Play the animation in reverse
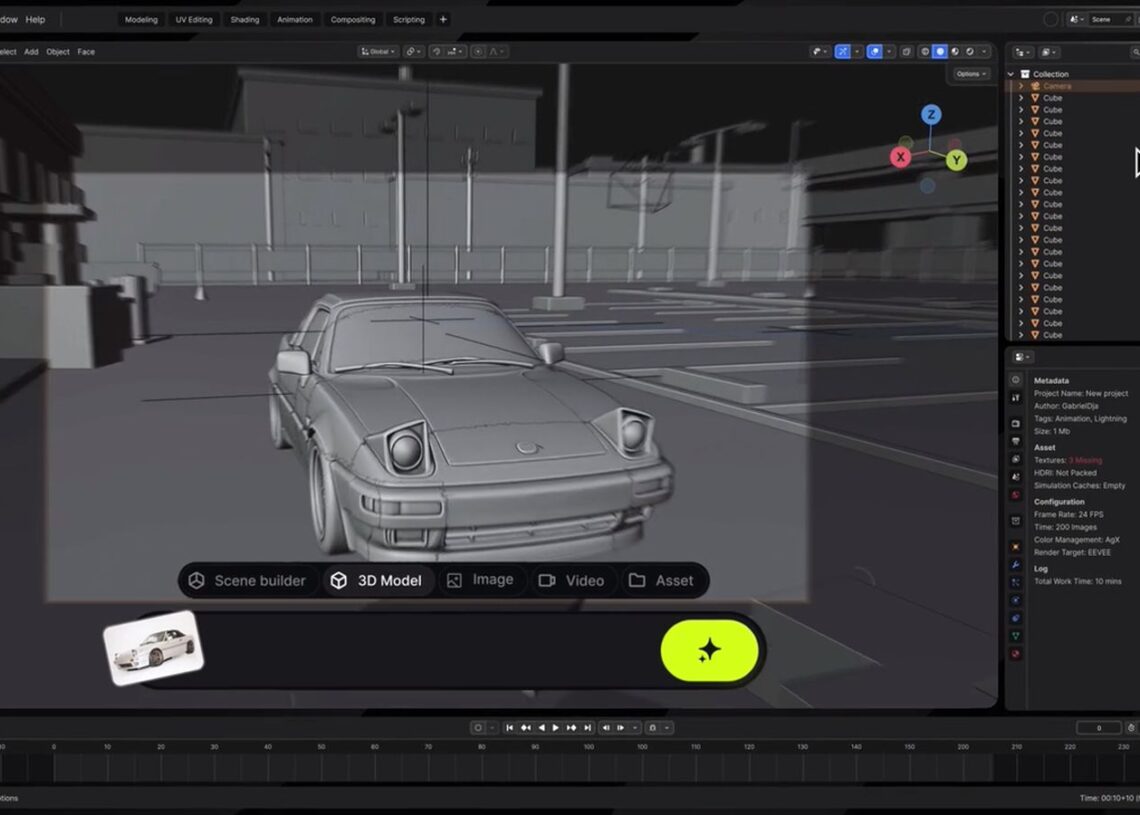The image size is (1140, 815). [541, 728]
